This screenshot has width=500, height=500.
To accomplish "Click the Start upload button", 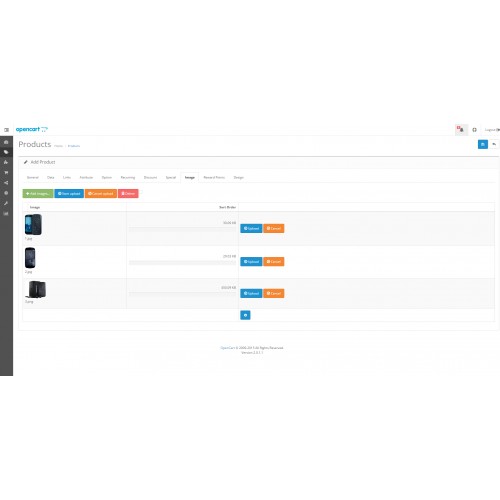I will pyautogui.click(x=69, y=194).
